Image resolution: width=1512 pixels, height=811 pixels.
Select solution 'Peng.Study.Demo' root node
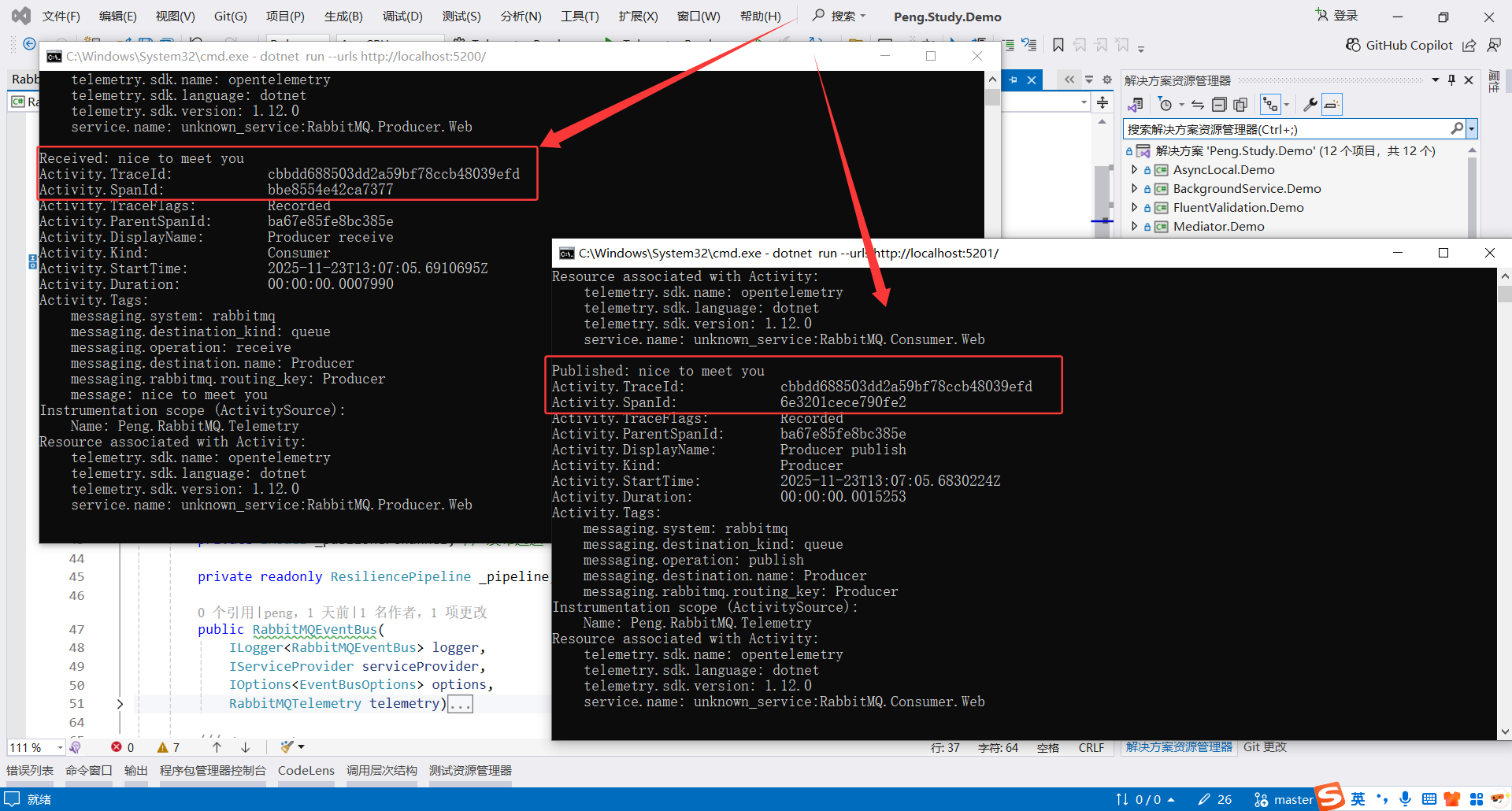click(x=1295, y=150)
